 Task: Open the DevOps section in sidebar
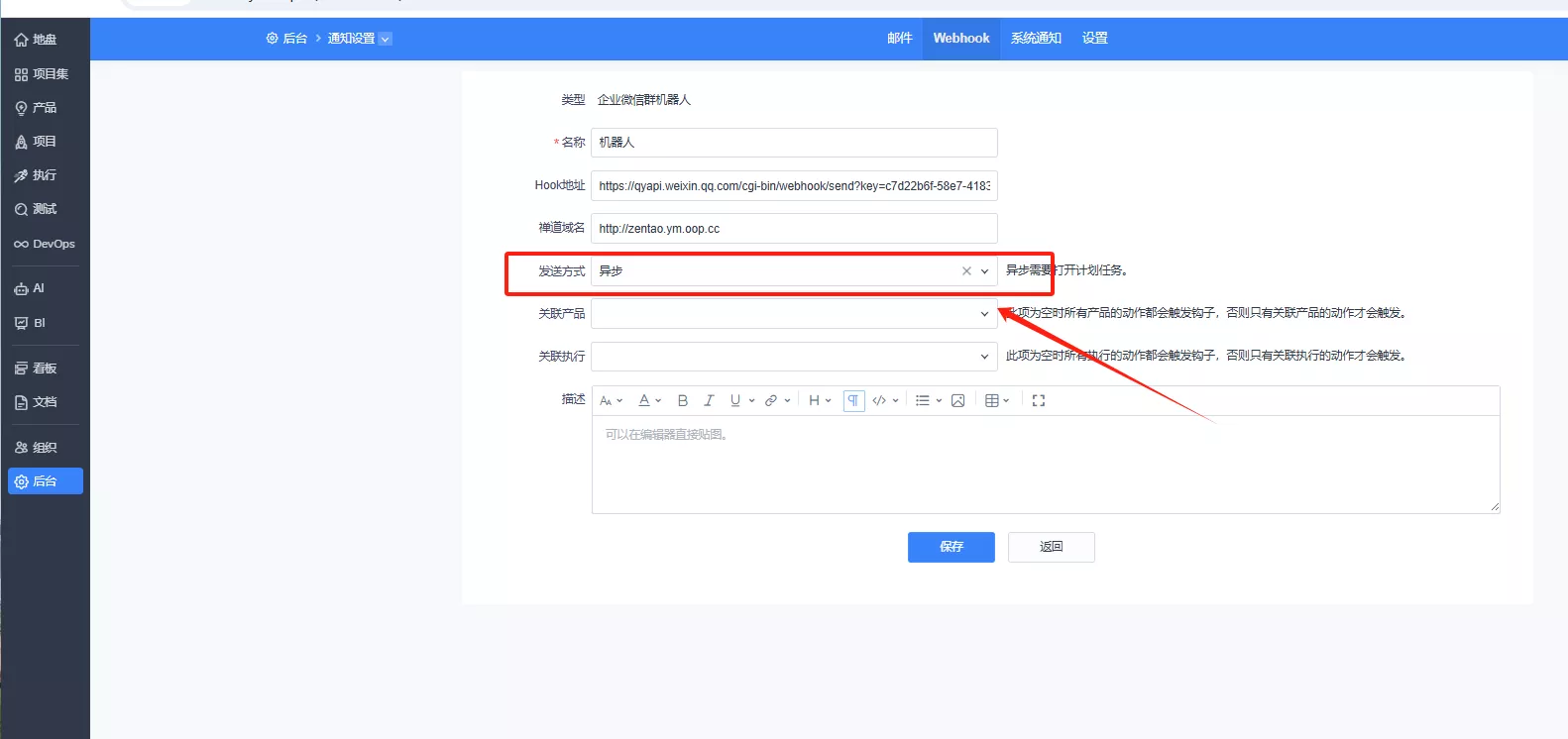tap(45, 244)
